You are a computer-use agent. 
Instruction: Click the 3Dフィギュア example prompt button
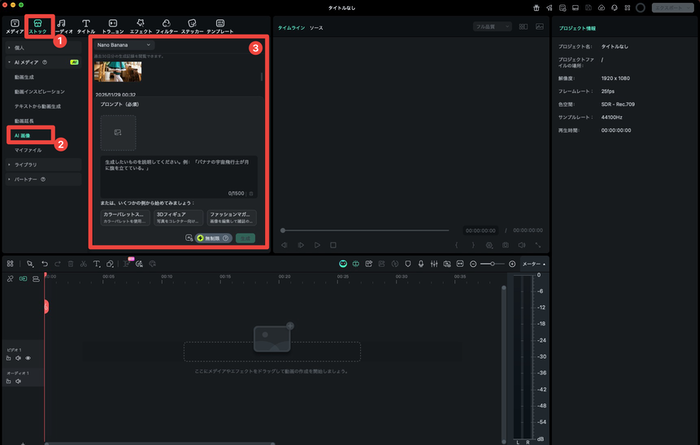[x=178, y=216]
